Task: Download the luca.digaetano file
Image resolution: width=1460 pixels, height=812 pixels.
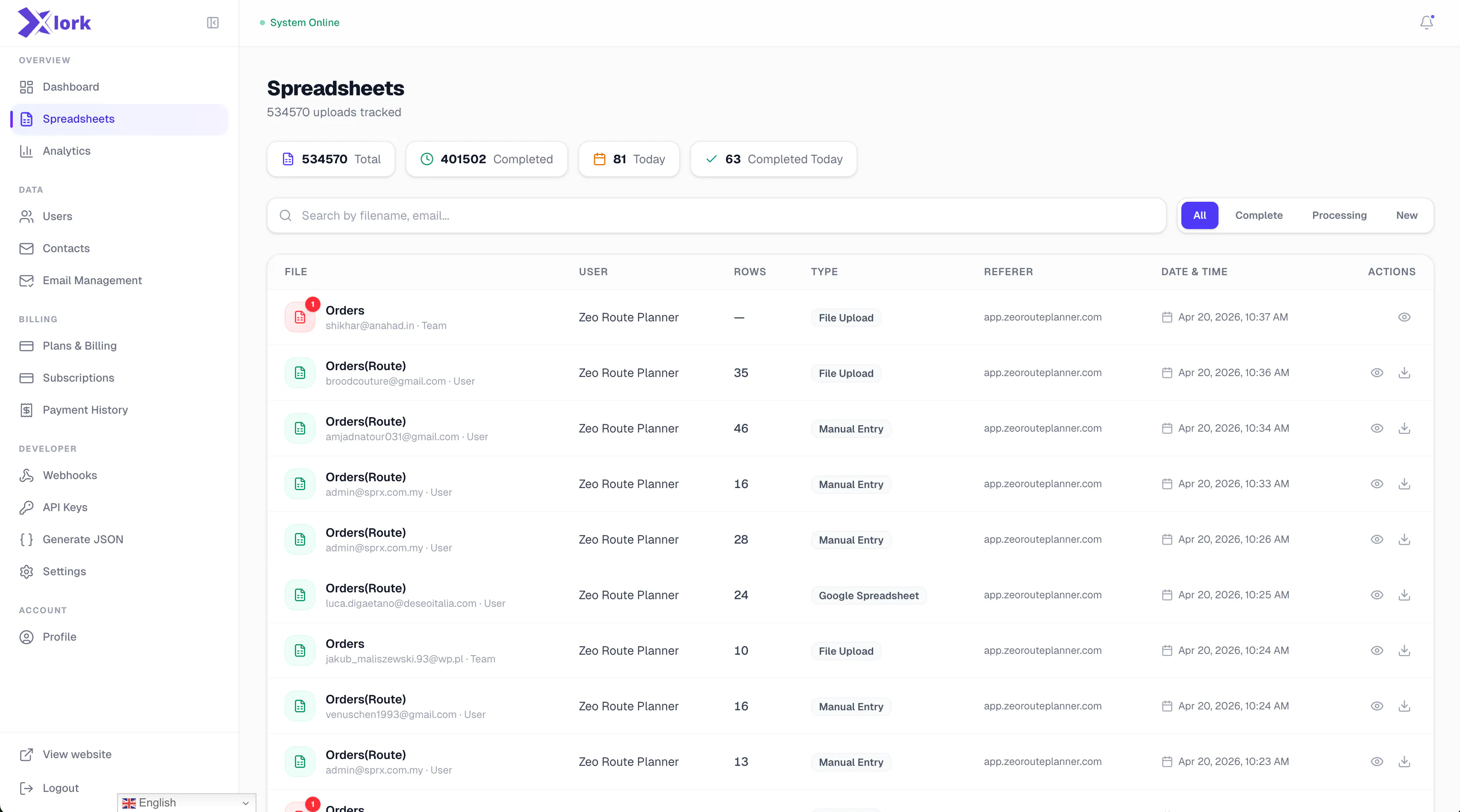Action: pos(1404,595)
